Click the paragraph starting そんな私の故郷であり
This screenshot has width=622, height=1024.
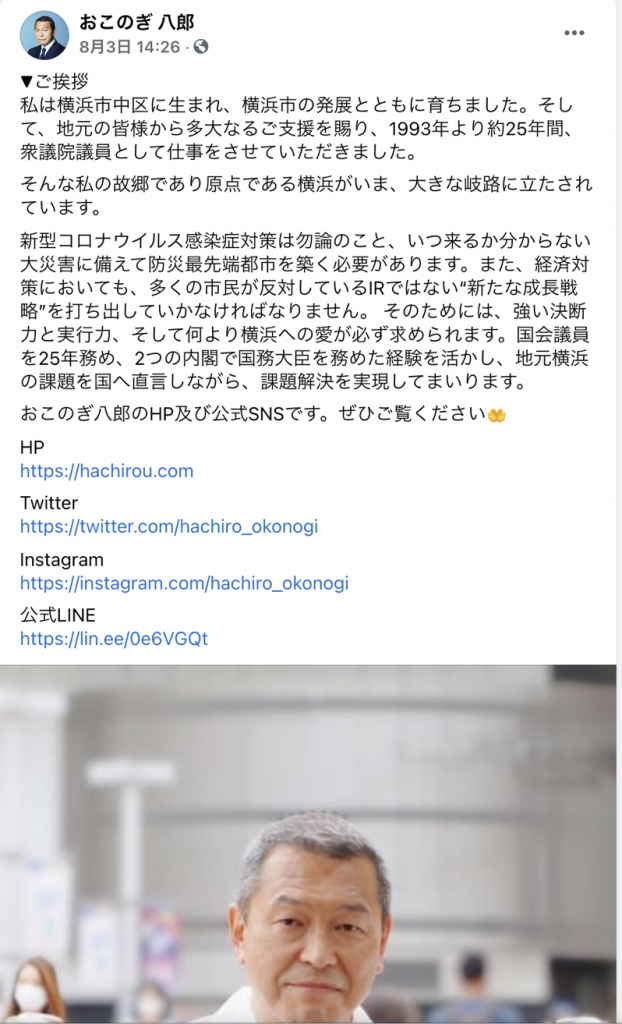point(306,196)
